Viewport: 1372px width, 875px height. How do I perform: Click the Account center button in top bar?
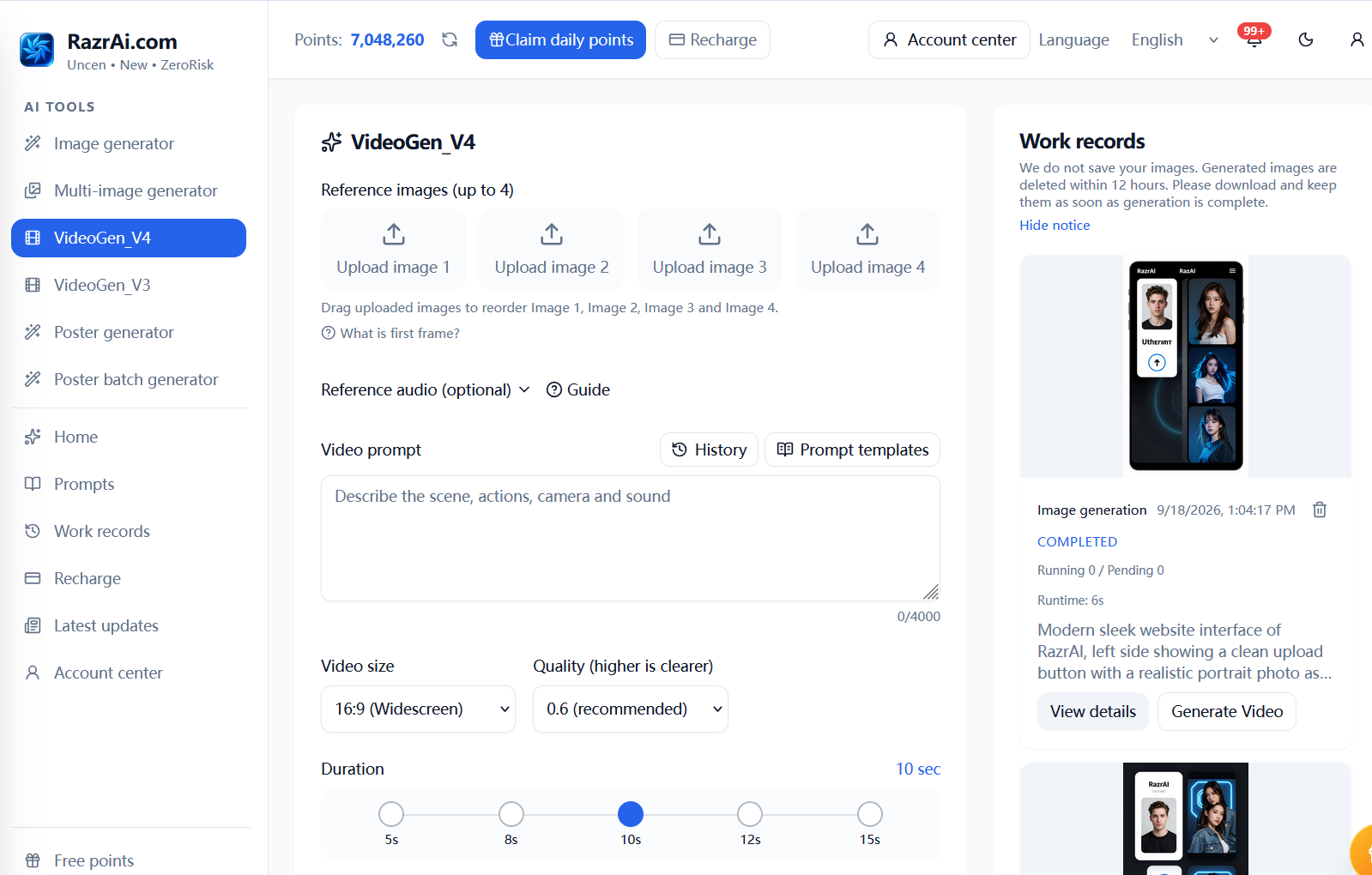tap(949, 39)
